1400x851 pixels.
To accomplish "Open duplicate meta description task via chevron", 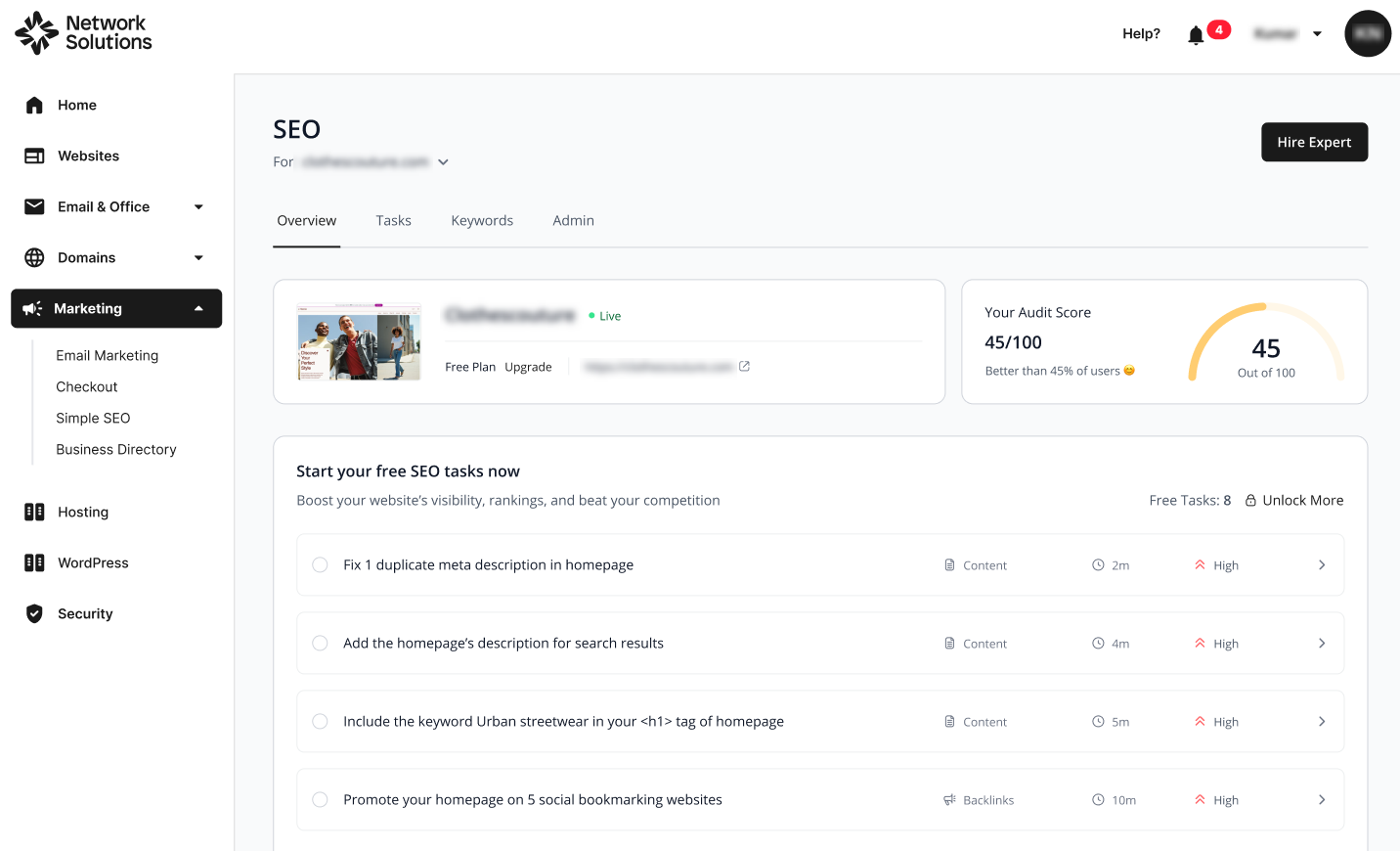I will [1322, 564].
